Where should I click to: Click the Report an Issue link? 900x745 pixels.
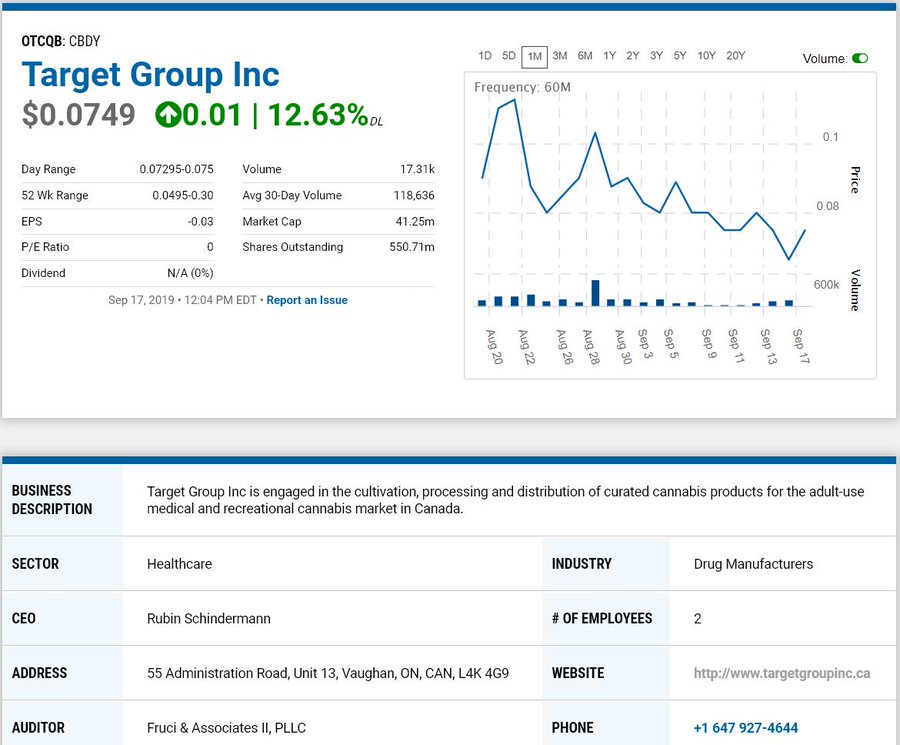(307, 300)
